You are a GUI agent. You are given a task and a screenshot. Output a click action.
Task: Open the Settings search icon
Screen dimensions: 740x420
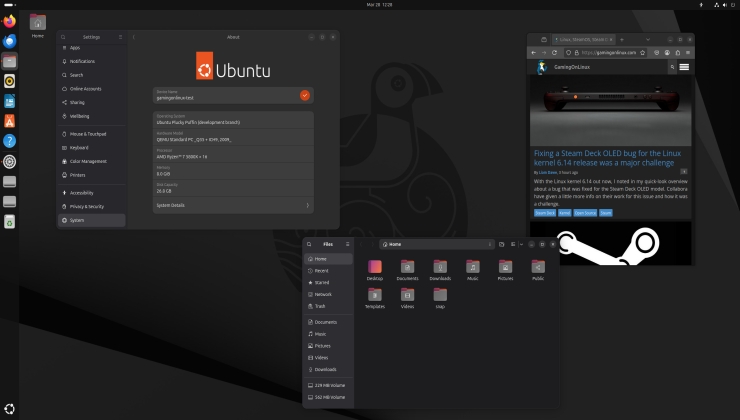pos(64,37)
